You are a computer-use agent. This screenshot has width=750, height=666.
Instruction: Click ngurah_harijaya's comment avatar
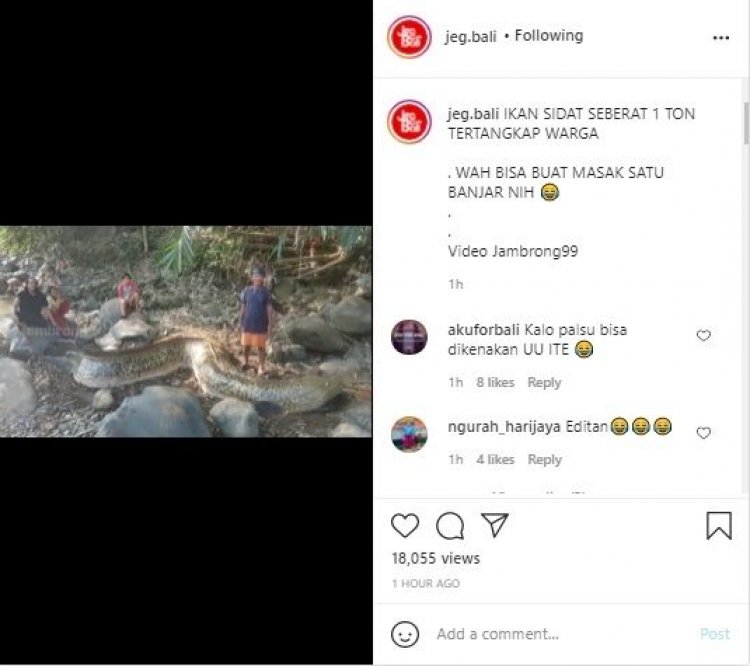(x=409, y=434)
